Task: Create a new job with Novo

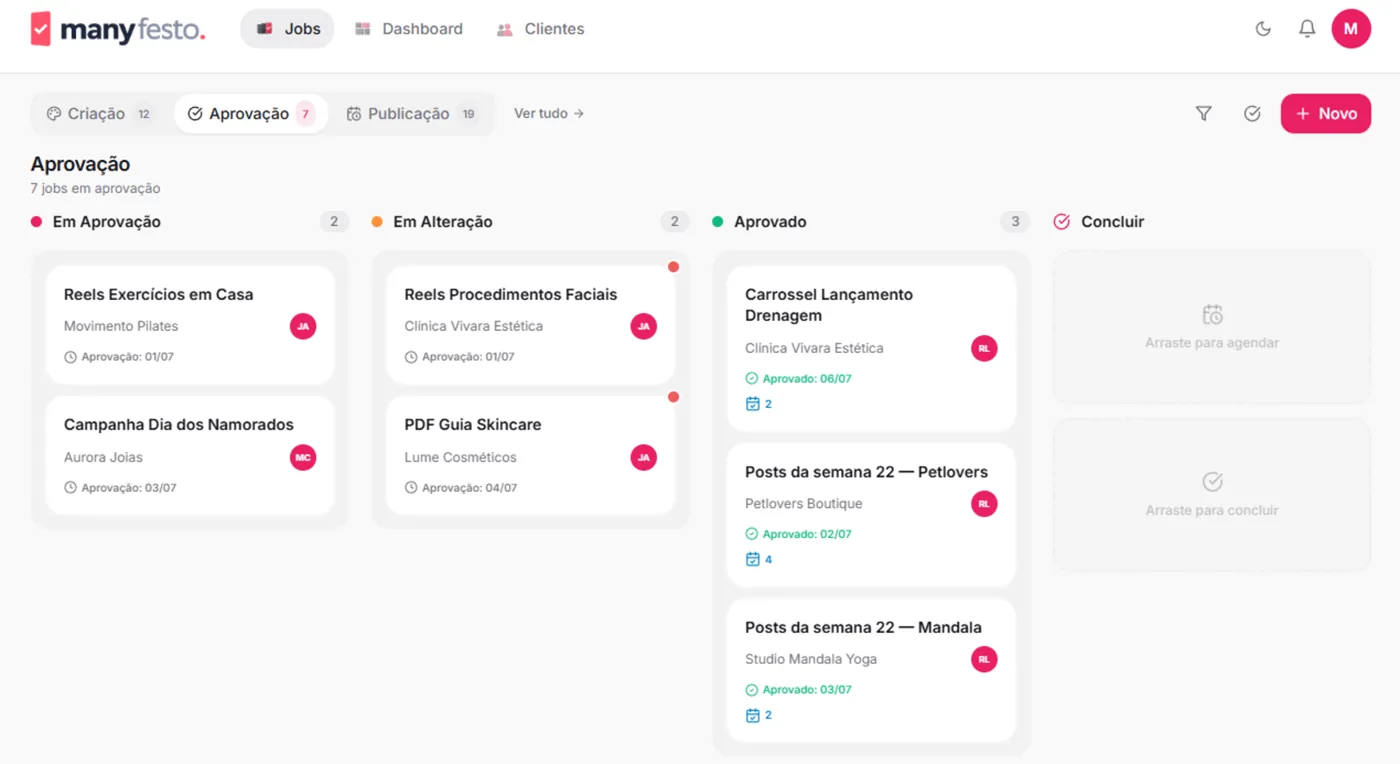Action: pos(1326,114)
